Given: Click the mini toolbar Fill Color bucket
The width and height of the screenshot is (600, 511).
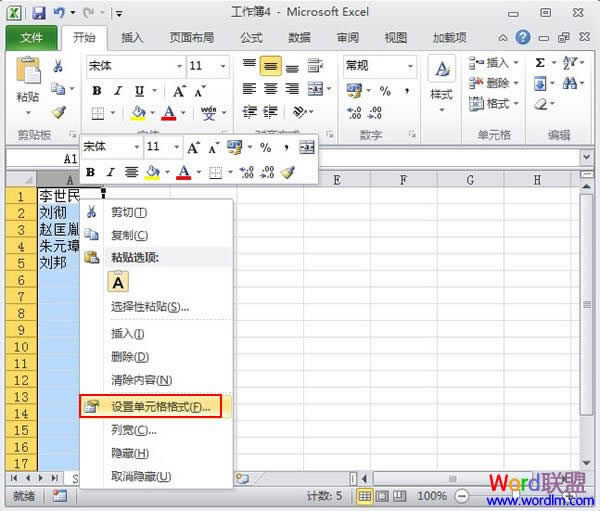Looking at the screenshot, I should (152, 172).
